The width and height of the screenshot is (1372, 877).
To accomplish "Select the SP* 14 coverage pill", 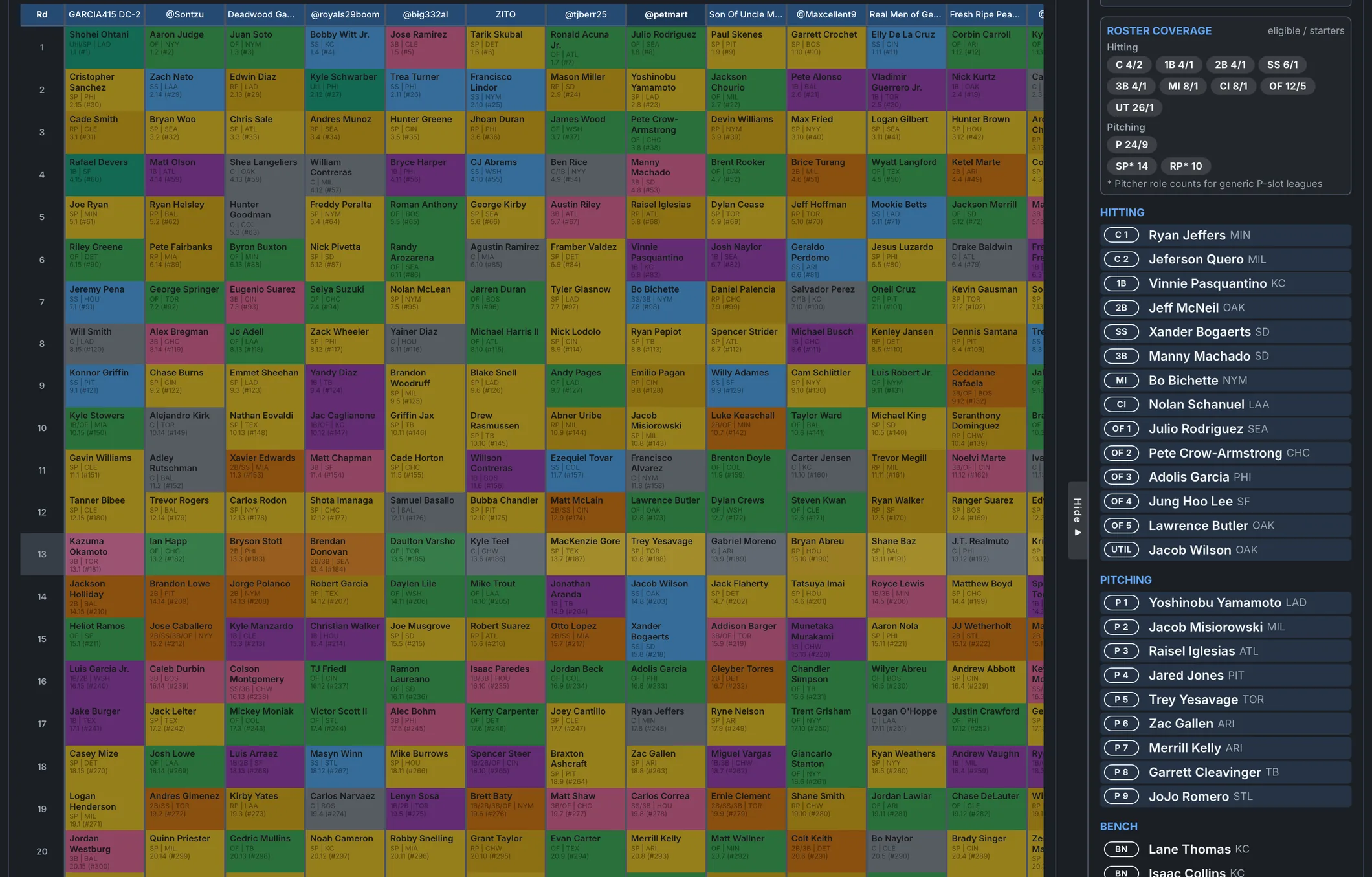I will 1131,166.
